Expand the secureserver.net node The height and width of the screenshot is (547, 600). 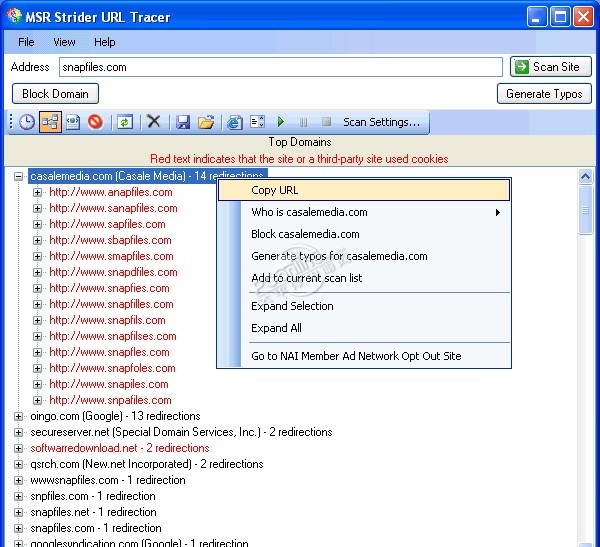(18, 432)
